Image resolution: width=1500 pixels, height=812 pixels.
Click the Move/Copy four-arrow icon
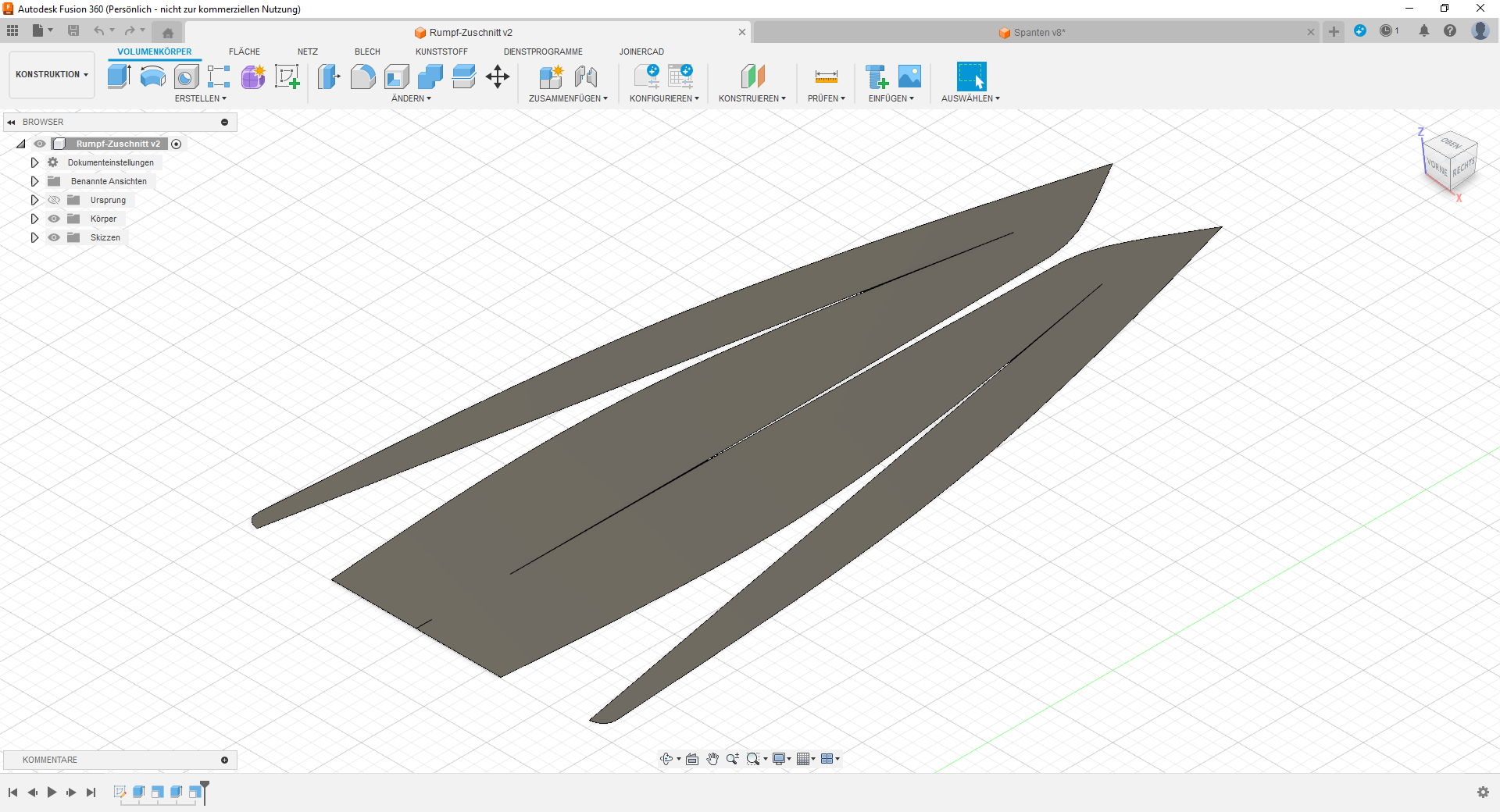(498, 77)
